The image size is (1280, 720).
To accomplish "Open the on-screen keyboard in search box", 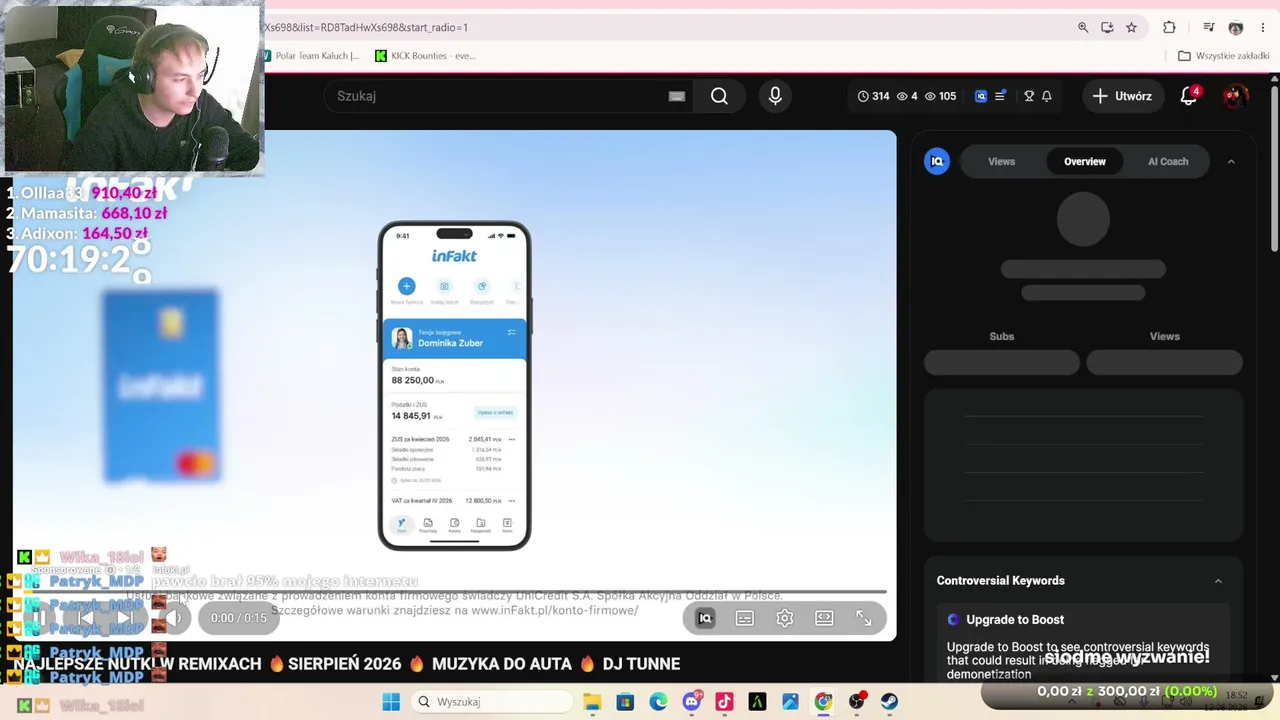I will 677,96.
